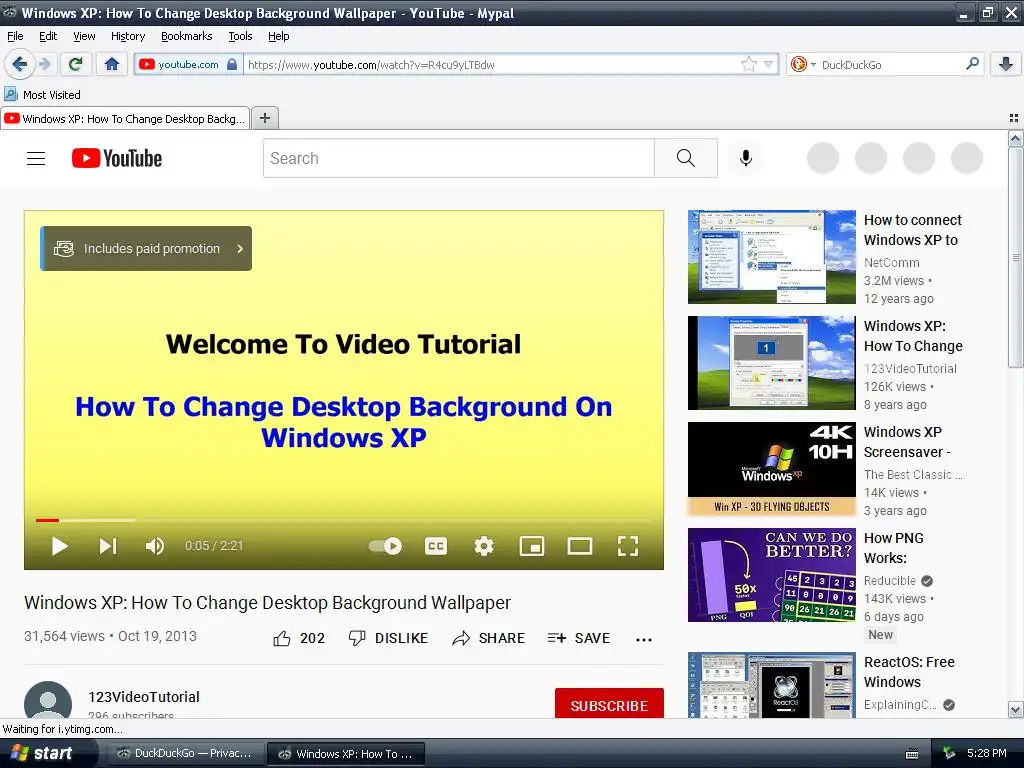The width and height of the screenshot is (1024, 768).
Task: Open the Help menu
Action: click(279, 36)
